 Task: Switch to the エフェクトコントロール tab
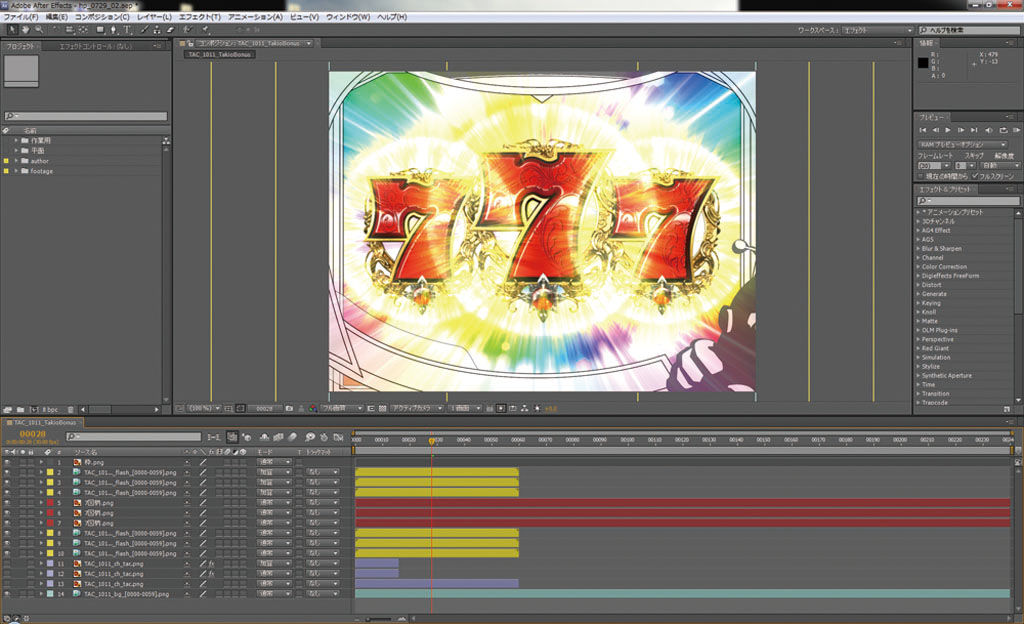95,46
